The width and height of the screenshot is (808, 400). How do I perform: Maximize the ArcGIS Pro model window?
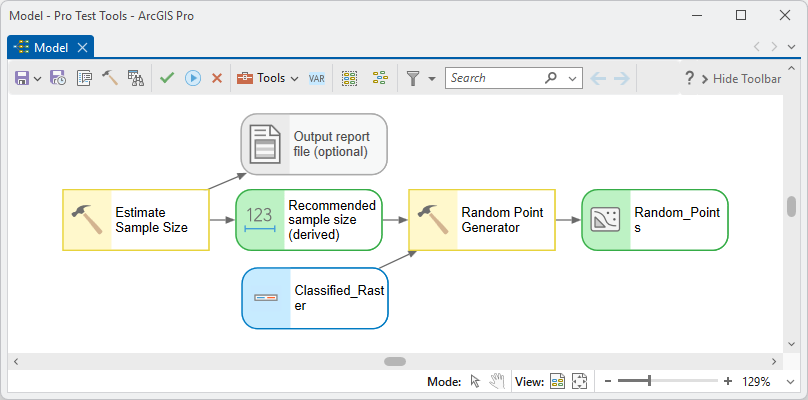pyautogui.click(x=741, y=15)
